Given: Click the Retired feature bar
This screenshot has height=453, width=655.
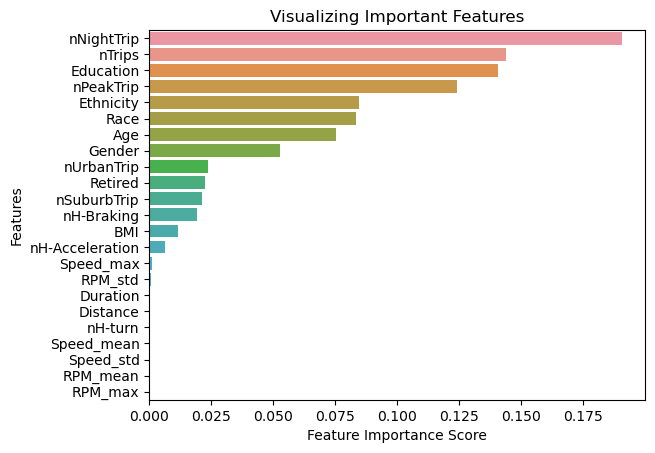Looking at the screenshot, I should 178,183.
